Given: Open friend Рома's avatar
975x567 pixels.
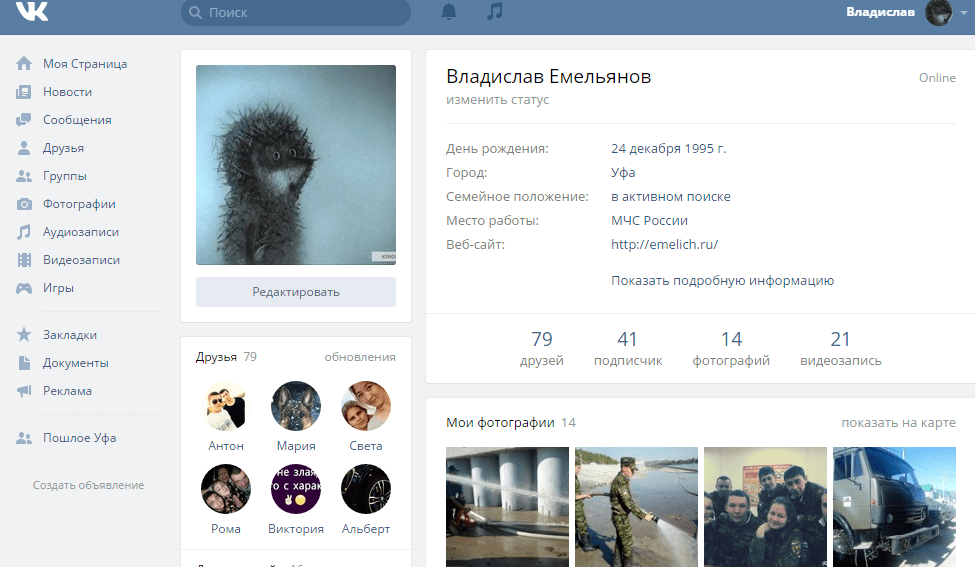Looking at the screenshot, I should click(x=226, y=489).
